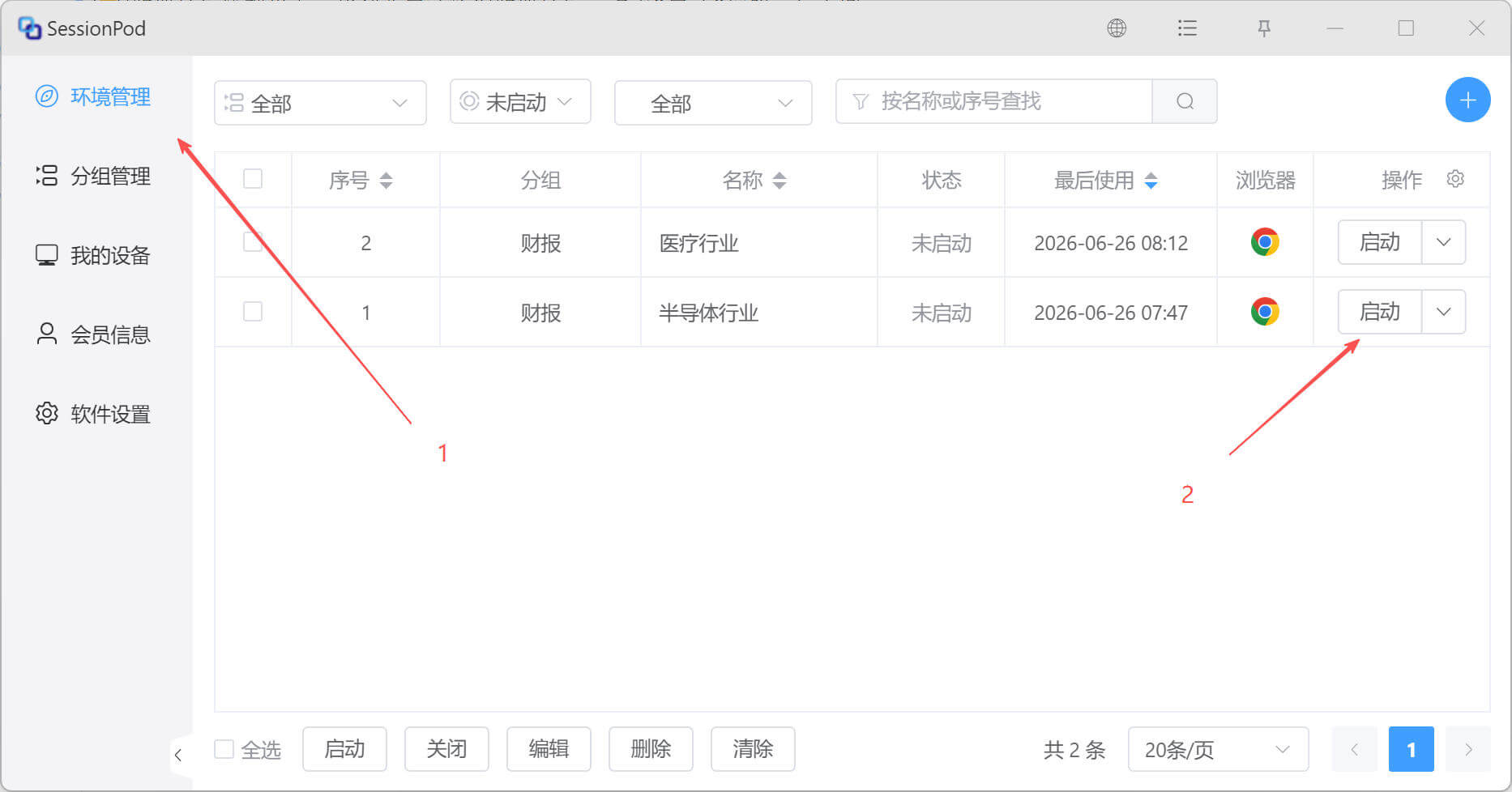The height and width of the screenshot is (792, 1512).
Task: Open column settings gear next to 操作
Action: point(1455,179)
